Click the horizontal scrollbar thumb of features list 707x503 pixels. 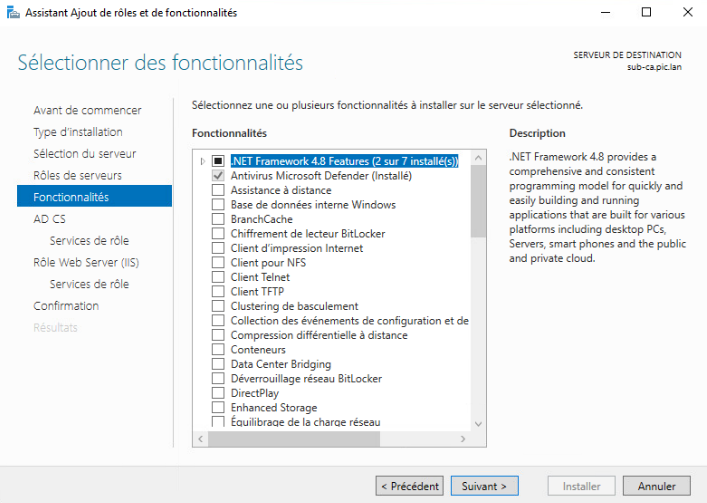click(x=294, y=439)
